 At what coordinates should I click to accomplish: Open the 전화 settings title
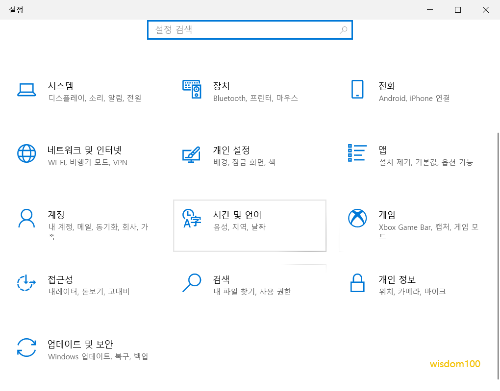point(387,86)
